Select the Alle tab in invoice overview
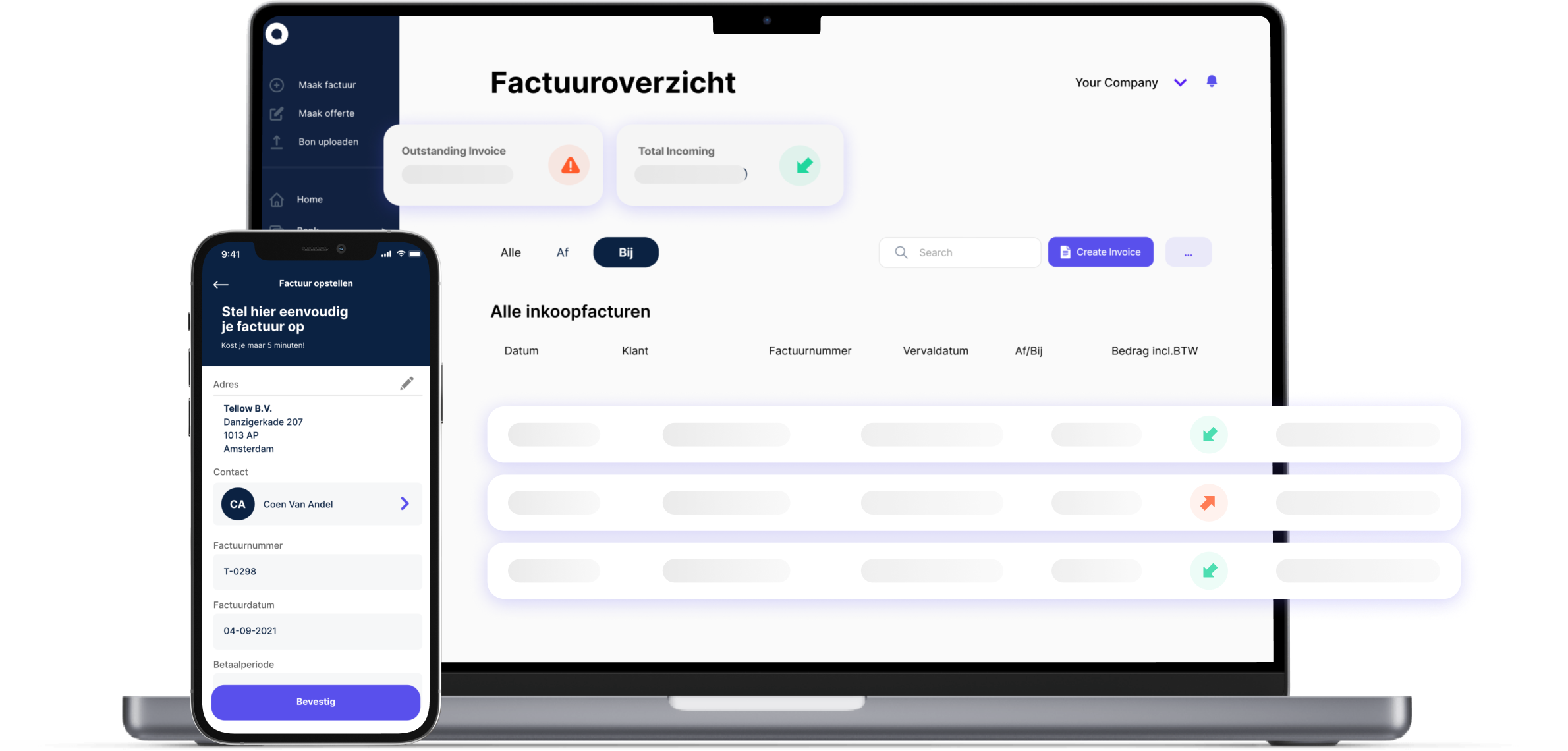The height and width of the screenshot is (751, 1568). (x=511, y=252)
